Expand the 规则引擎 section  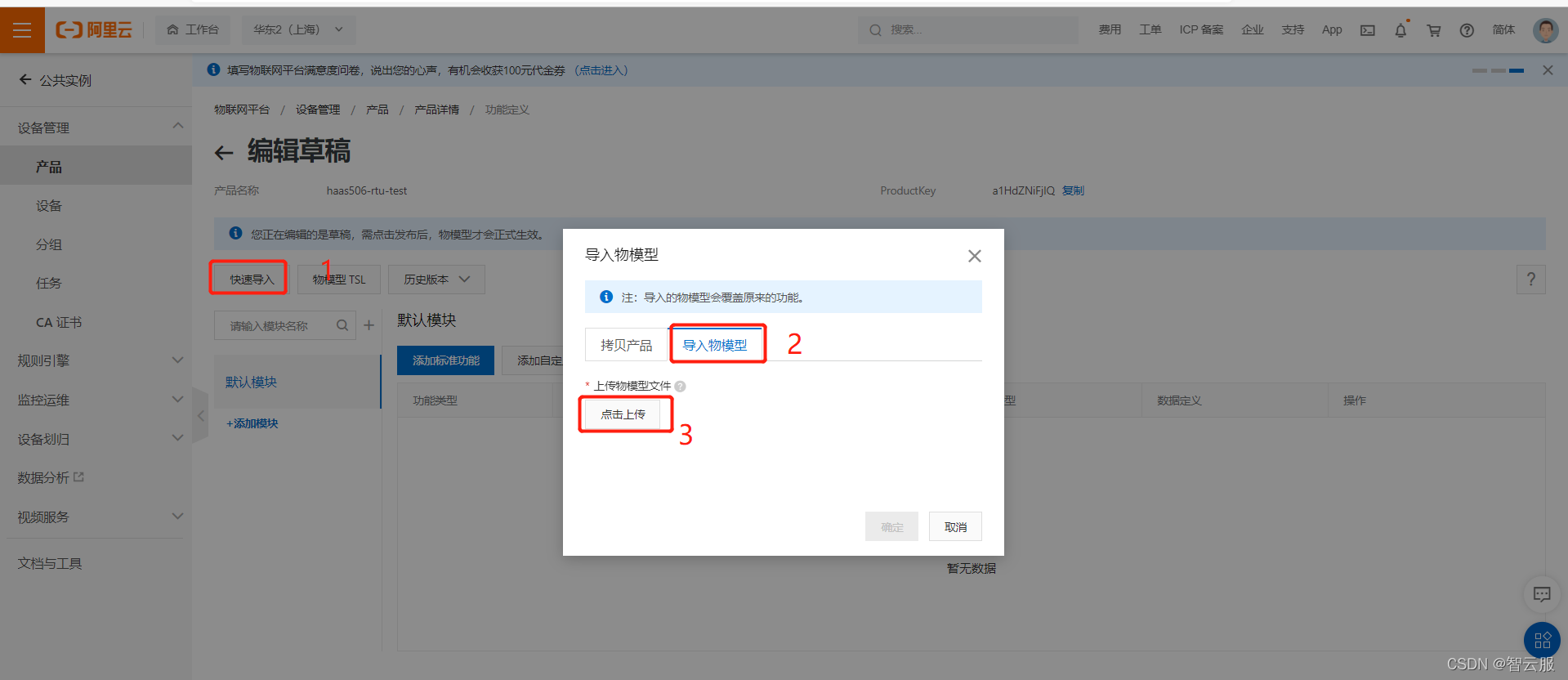(96, 360)
